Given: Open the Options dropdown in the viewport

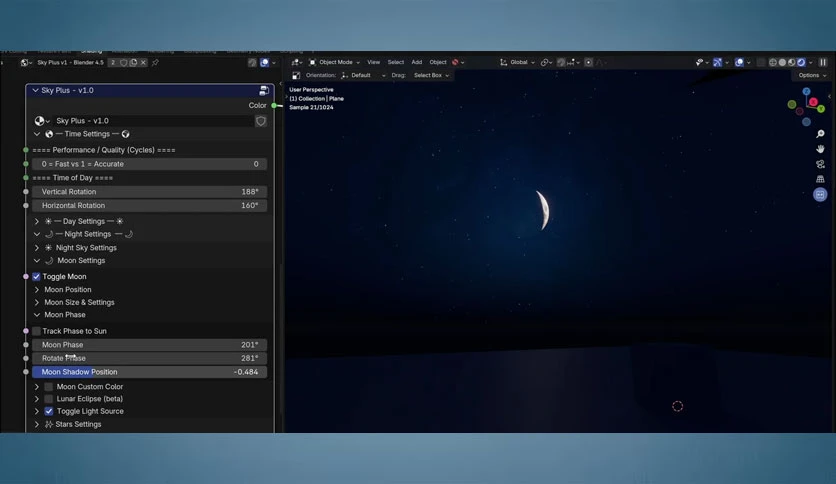Looking at the screenshot, I should click(812, 75).
